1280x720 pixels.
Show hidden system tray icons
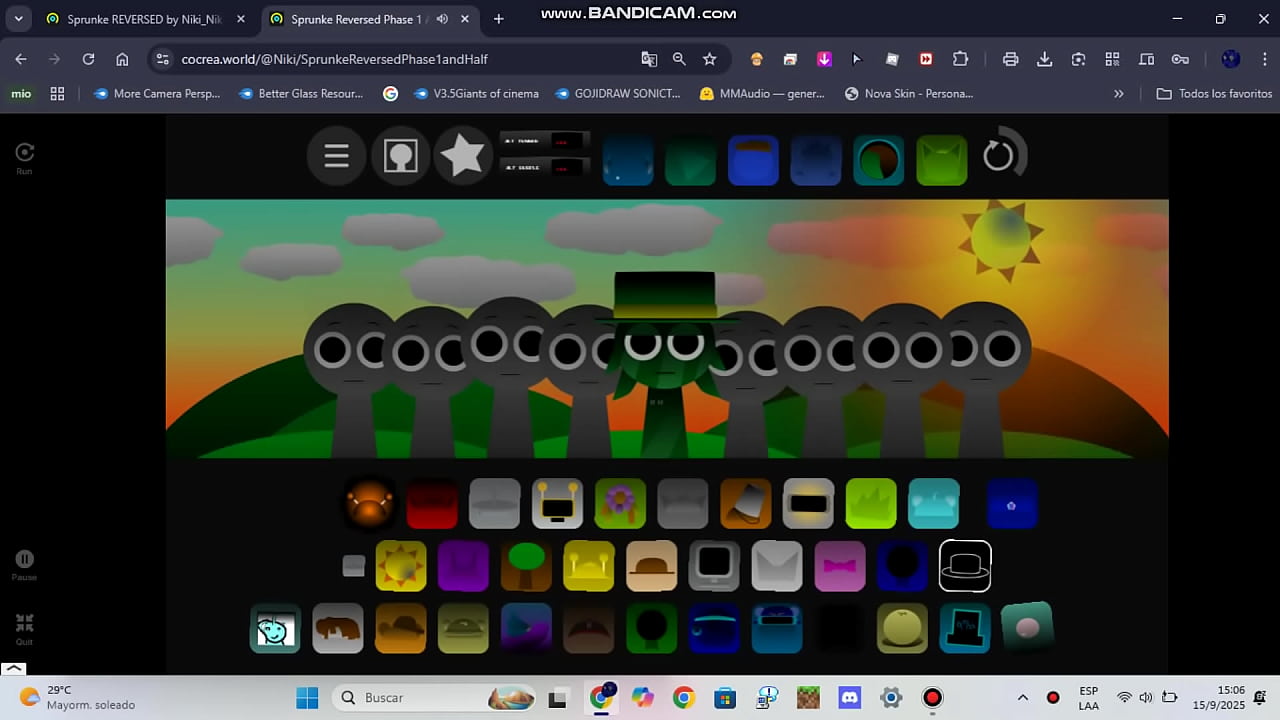pyautogui.click(x=1022, y=698)
